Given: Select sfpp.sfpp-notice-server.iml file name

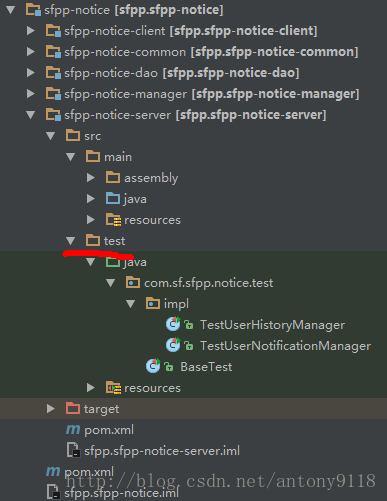Looking at the screenshot, I should pyautogui.click(x=162, y=451).
